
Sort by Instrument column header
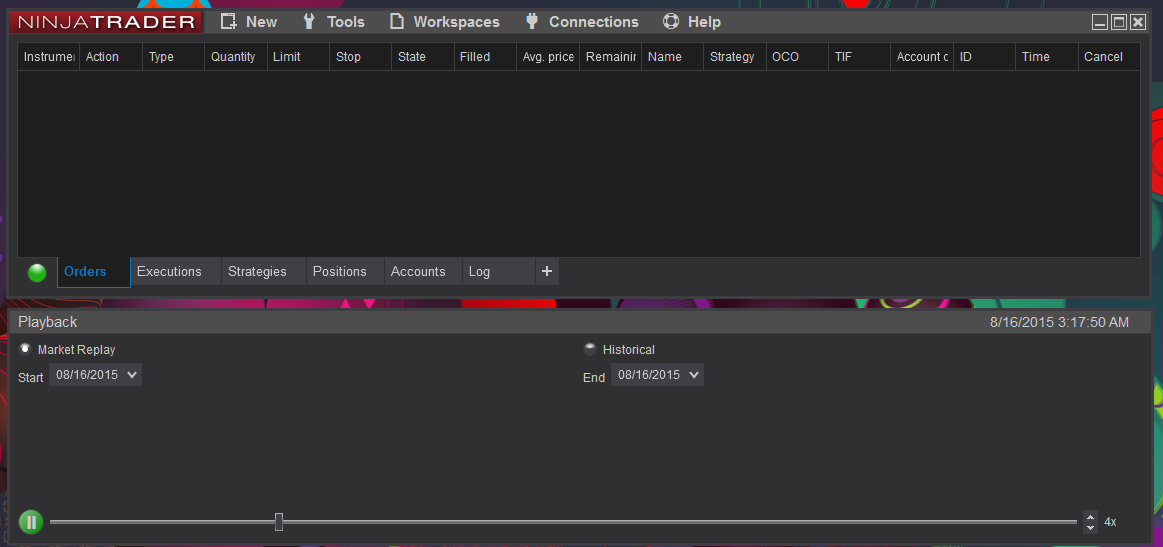pos(49,56)
